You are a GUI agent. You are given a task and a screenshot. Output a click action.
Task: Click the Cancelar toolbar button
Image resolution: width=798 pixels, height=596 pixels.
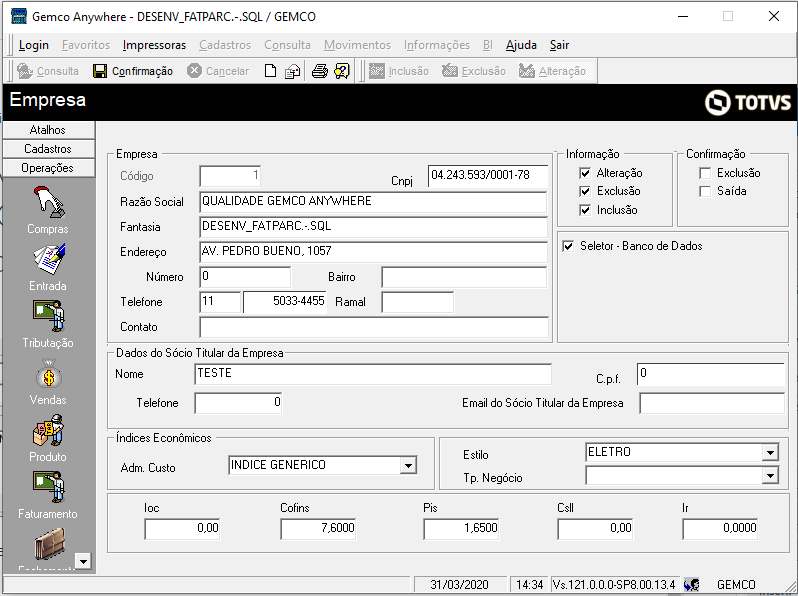tap(218, 71)
